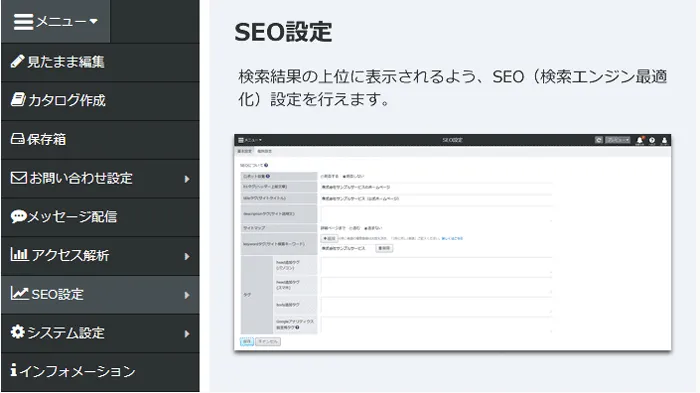This screenshot has width=700, height=393.
Task: Open the hamburger メニュー icon
Action: 23,21
